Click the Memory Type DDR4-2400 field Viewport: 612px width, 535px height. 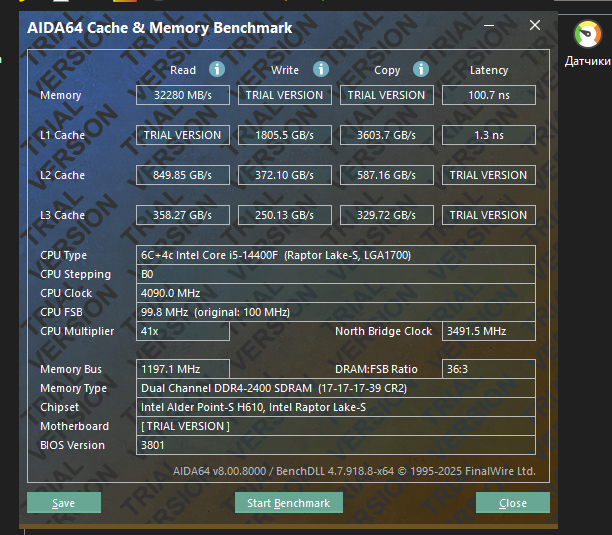[x=336, y=388]
